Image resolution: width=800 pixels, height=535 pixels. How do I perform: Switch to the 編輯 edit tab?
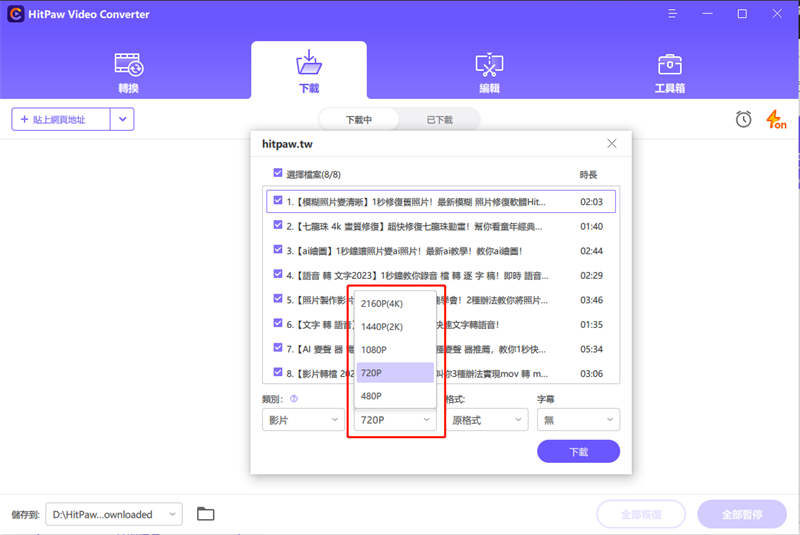[489, 72]
